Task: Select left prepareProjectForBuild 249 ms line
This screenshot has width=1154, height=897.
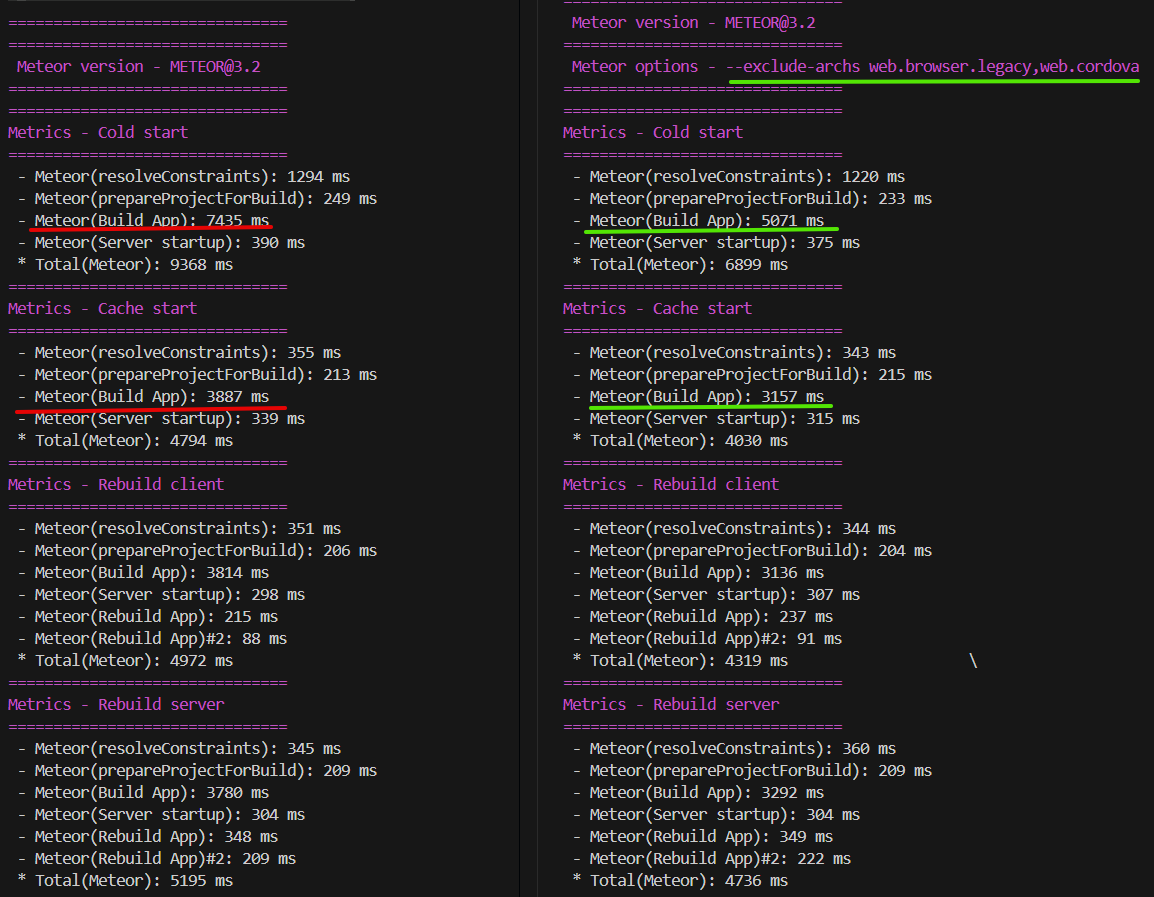Action: (197, 199)
